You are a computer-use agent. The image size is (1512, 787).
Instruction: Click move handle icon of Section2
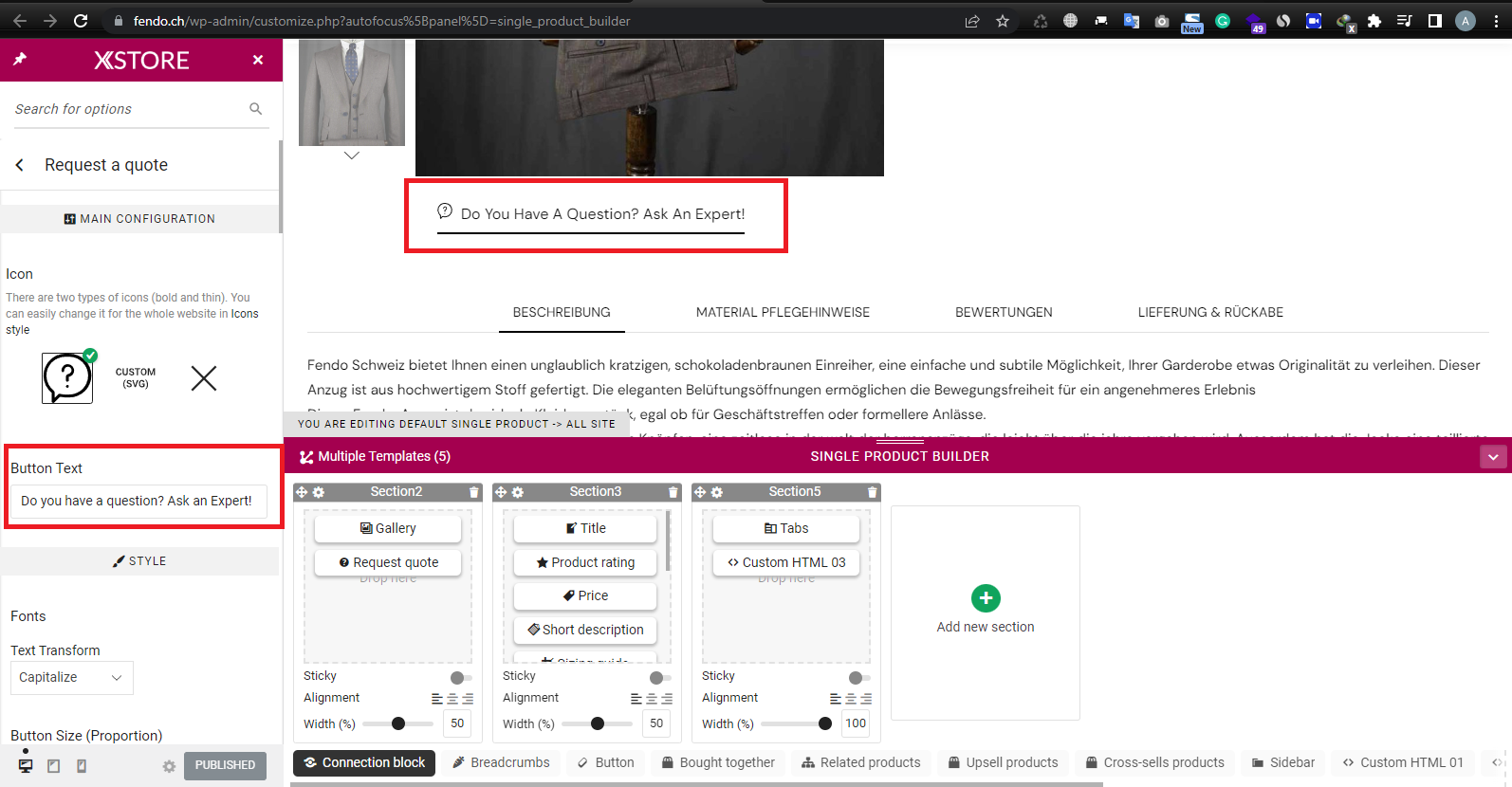[302, 492]
